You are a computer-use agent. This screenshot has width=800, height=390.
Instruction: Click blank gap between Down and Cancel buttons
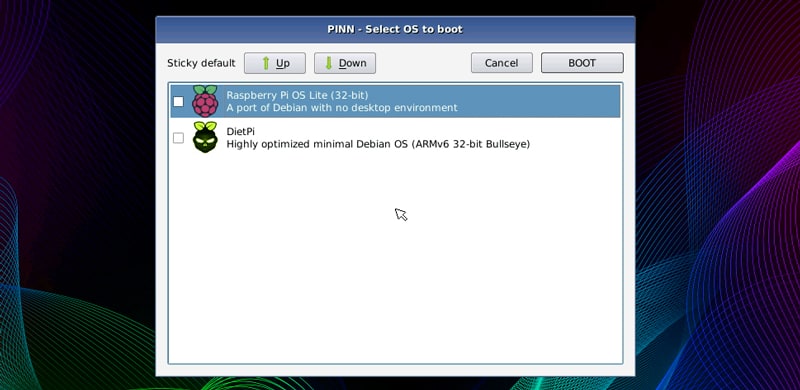(423, 63)
